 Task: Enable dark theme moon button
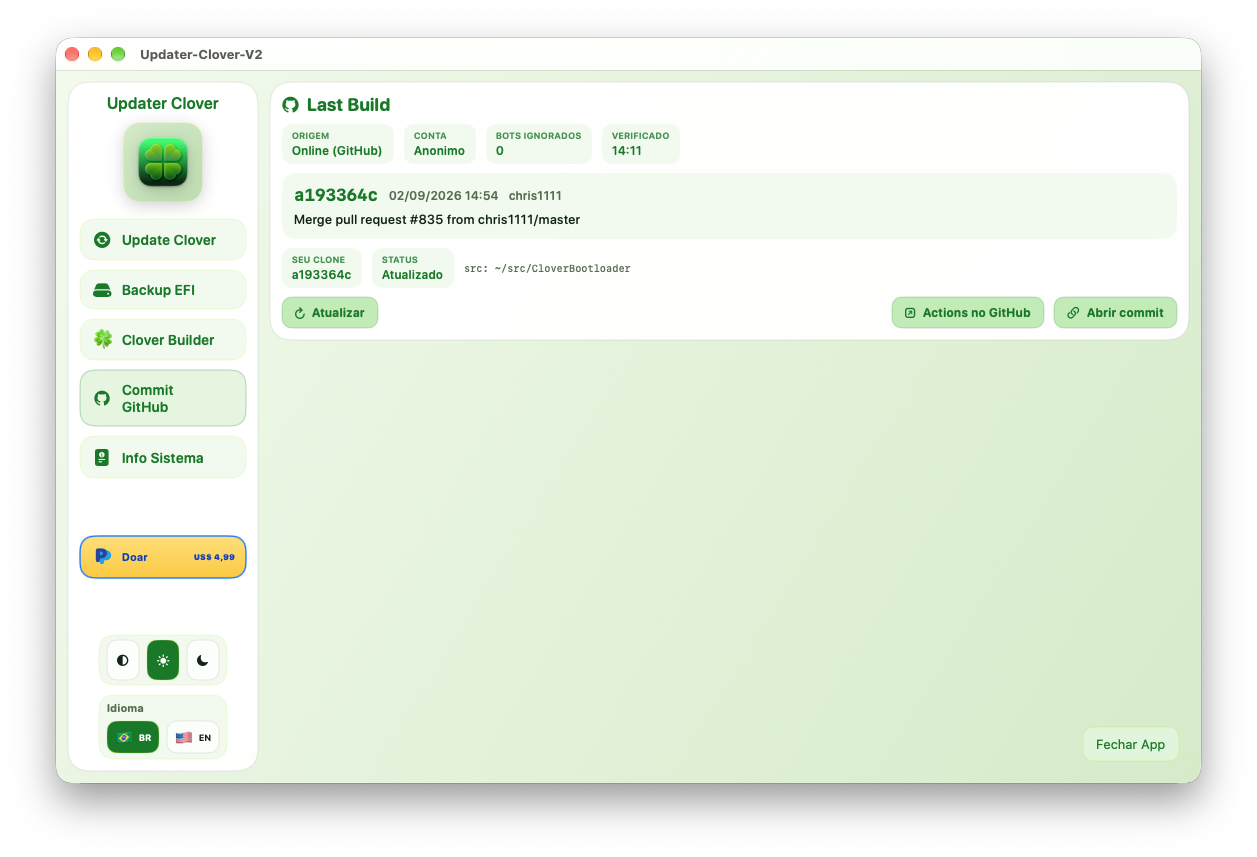[x=203, y=660]
